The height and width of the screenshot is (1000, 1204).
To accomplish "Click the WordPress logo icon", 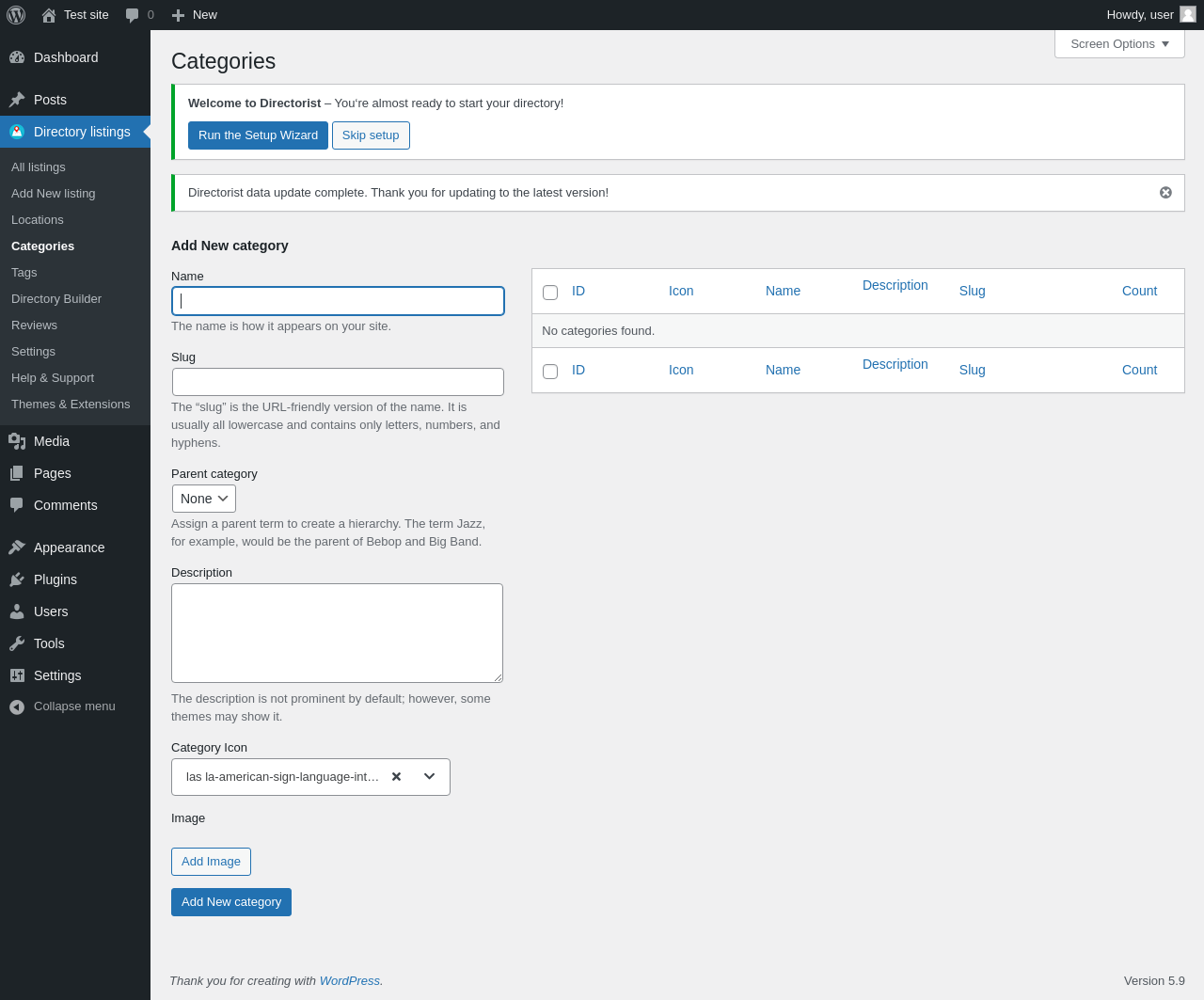I will [16, 15].
